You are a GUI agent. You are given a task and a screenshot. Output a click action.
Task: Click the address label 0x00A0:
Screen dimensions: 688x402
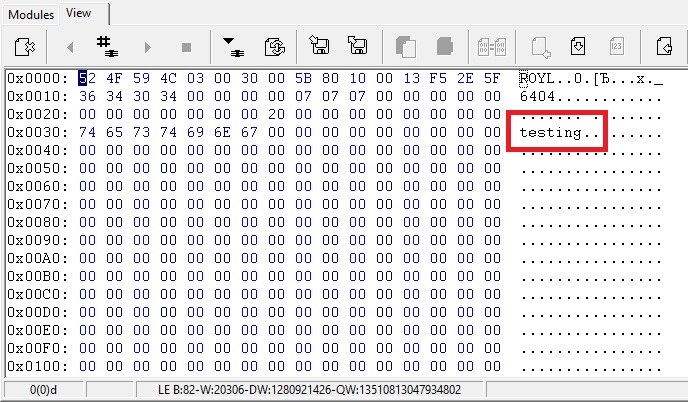point(38,258)
